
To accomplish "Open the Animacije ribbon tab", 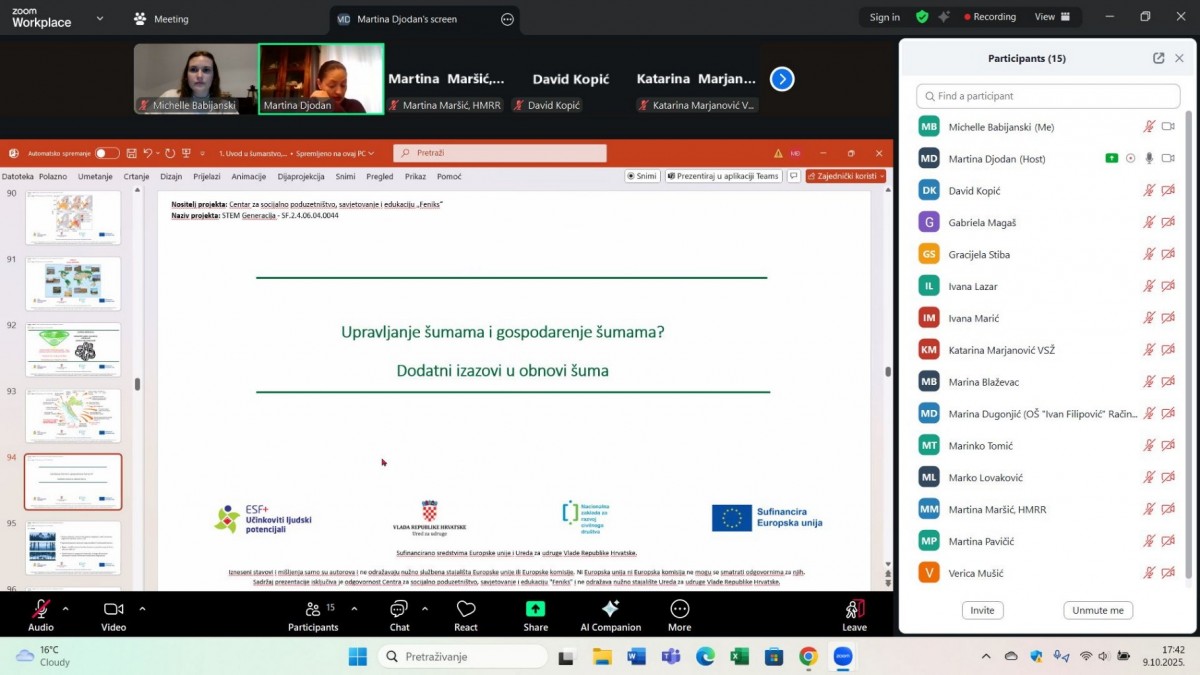I will point(248,176).
